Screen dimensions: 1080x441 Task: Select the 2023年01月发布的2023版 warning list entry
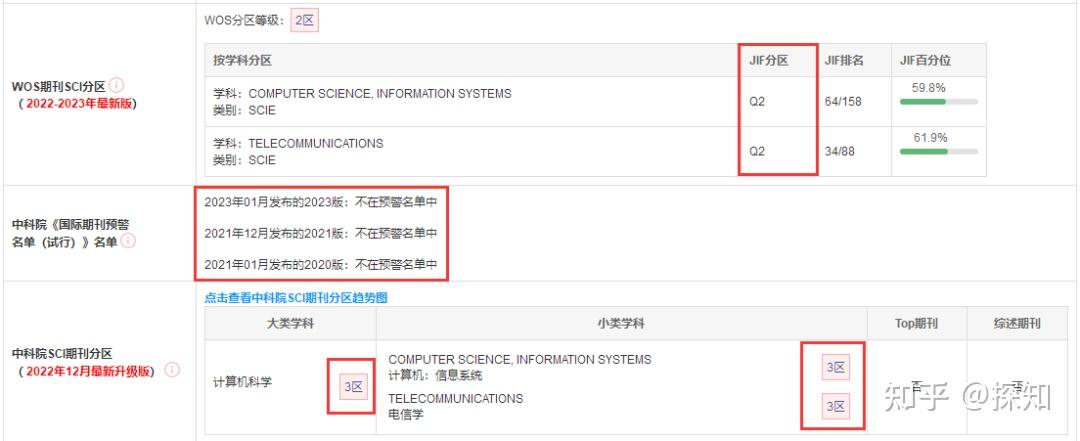point(320,202)
